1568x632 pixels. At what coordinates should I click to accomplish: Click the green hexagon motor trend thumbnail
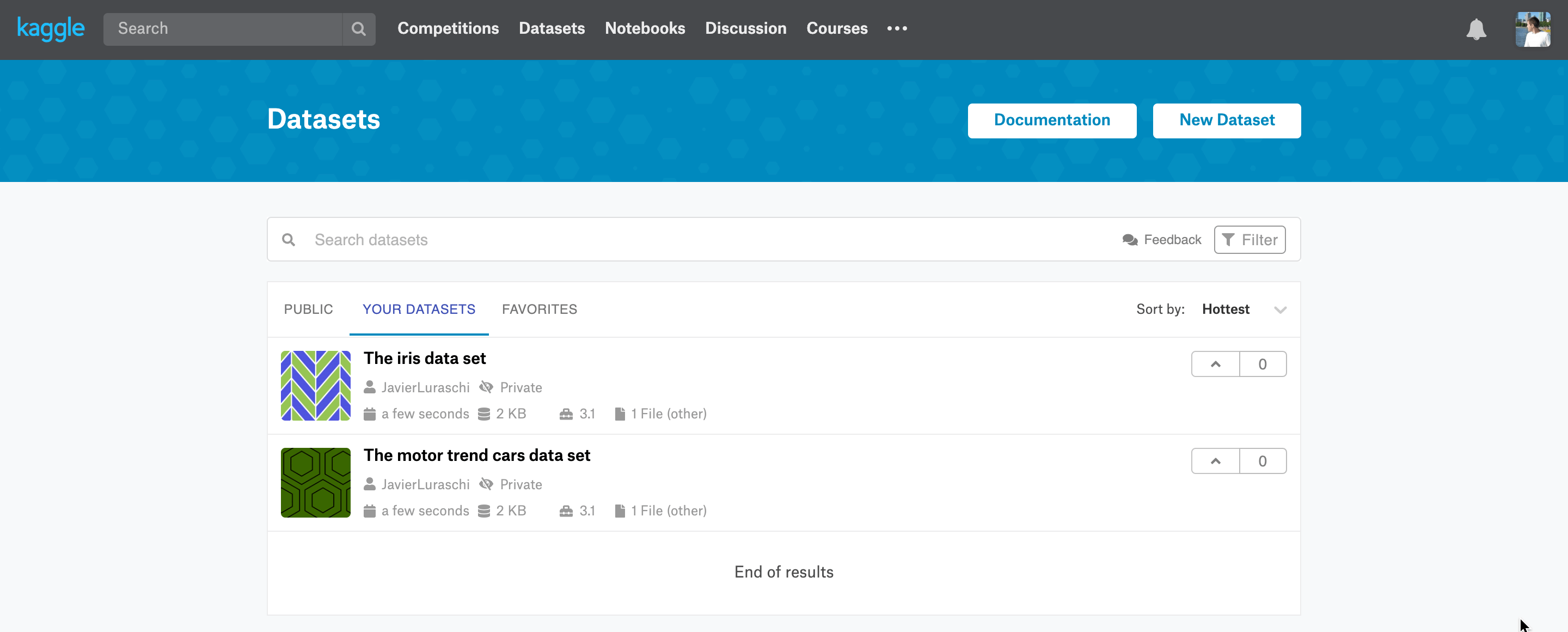pos(315,482)
